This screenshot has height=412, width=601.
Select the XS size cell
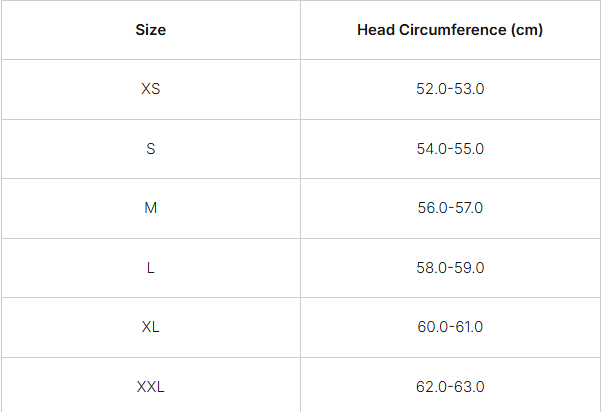150,89
